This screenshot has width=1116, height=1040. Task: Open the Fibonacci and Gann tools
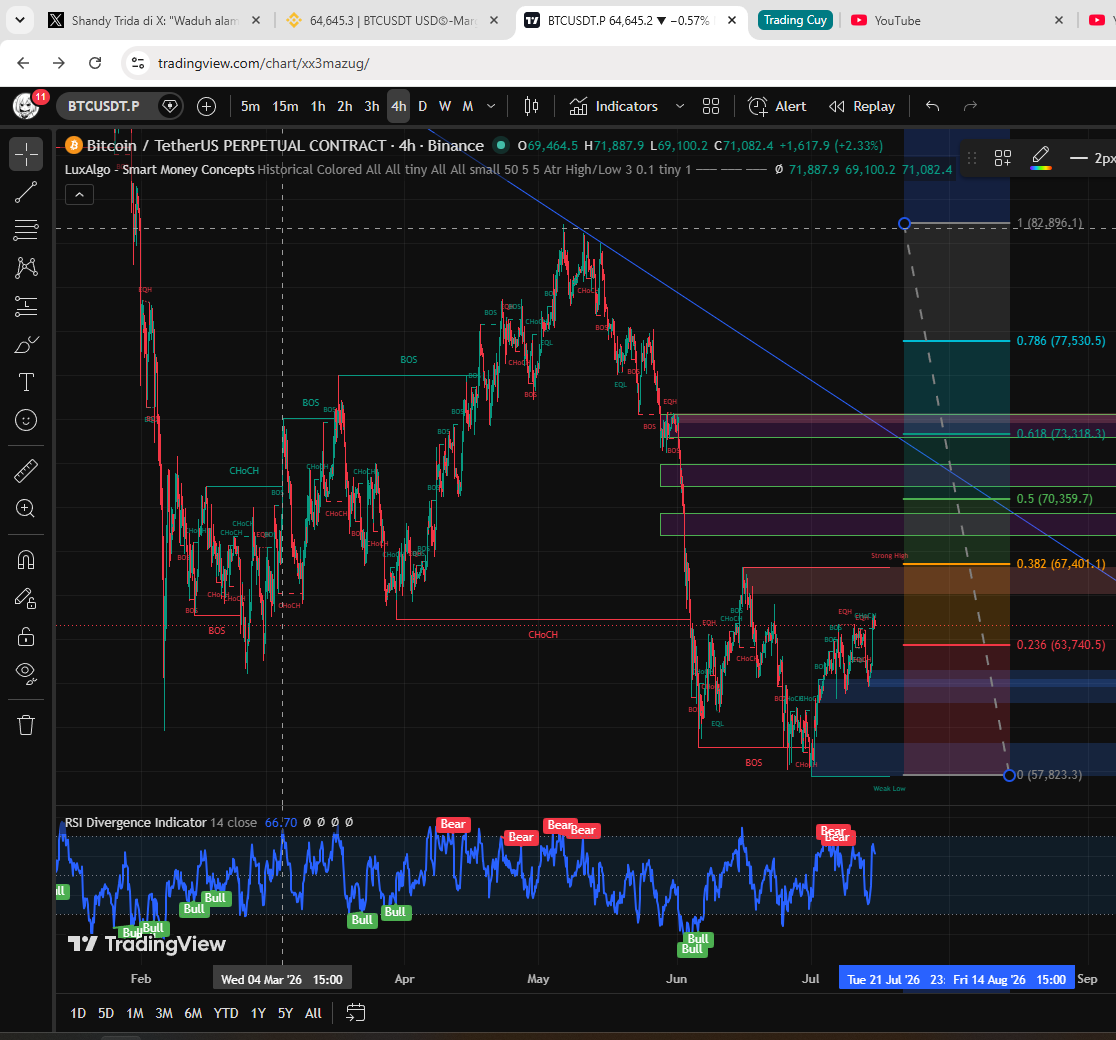pos(26,230)
